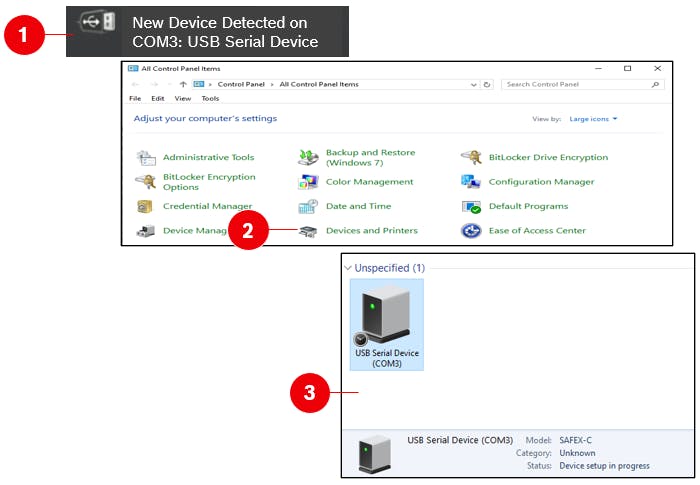
Task: Open the Tools menu
Action: (x=210, y=99)
